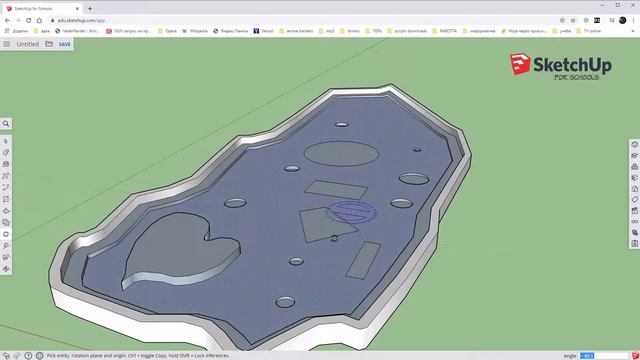Open the hamburger main menu

(7, 44)
